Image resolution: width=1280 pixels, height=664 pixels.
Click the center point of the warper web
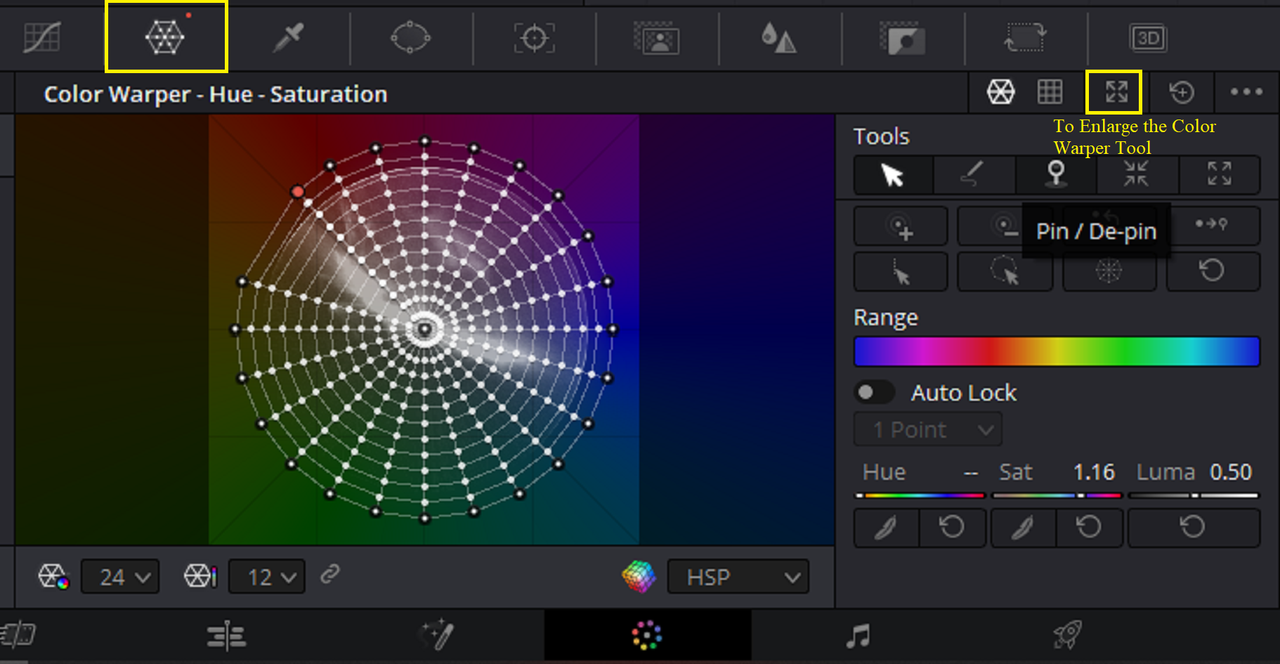424,328
